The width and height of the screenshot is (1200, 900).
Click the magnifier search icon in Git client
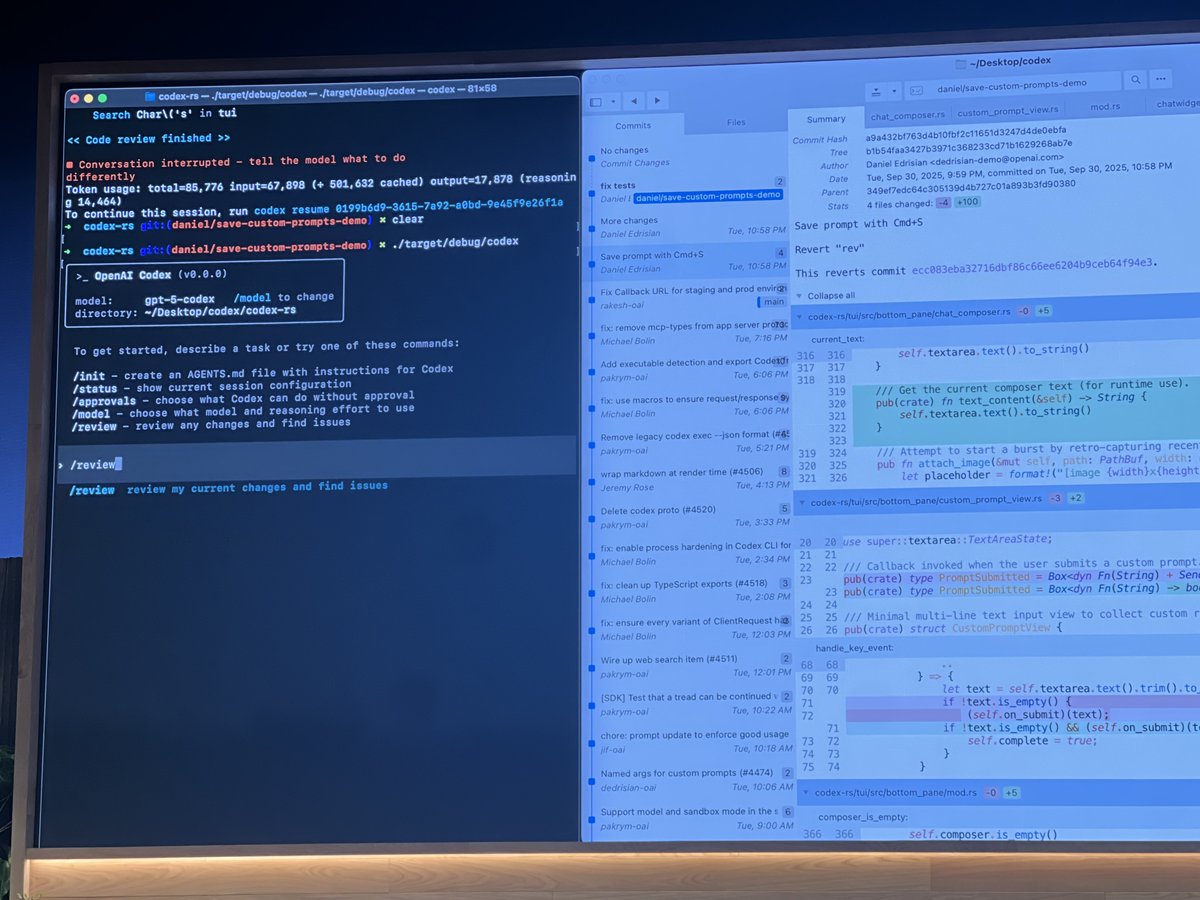click(1136, 79)
